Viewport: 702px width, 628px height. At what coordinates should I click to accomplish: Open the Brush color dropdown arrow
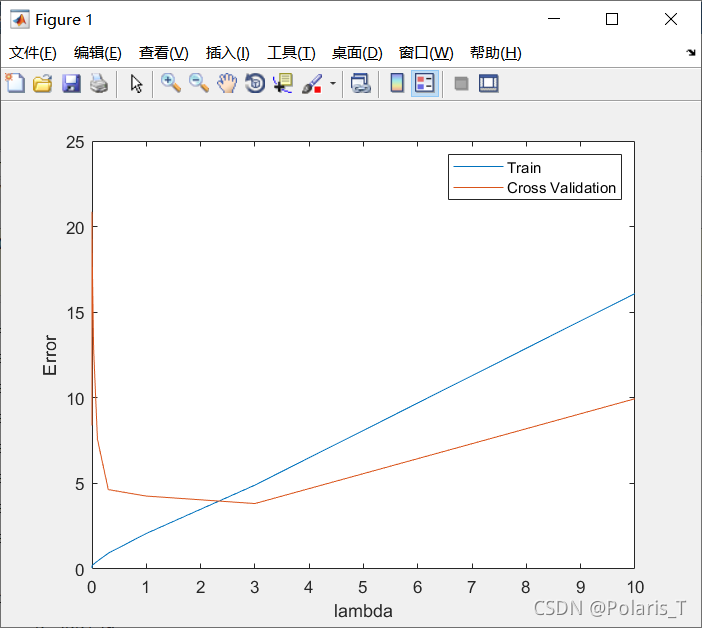click(333, 83)
